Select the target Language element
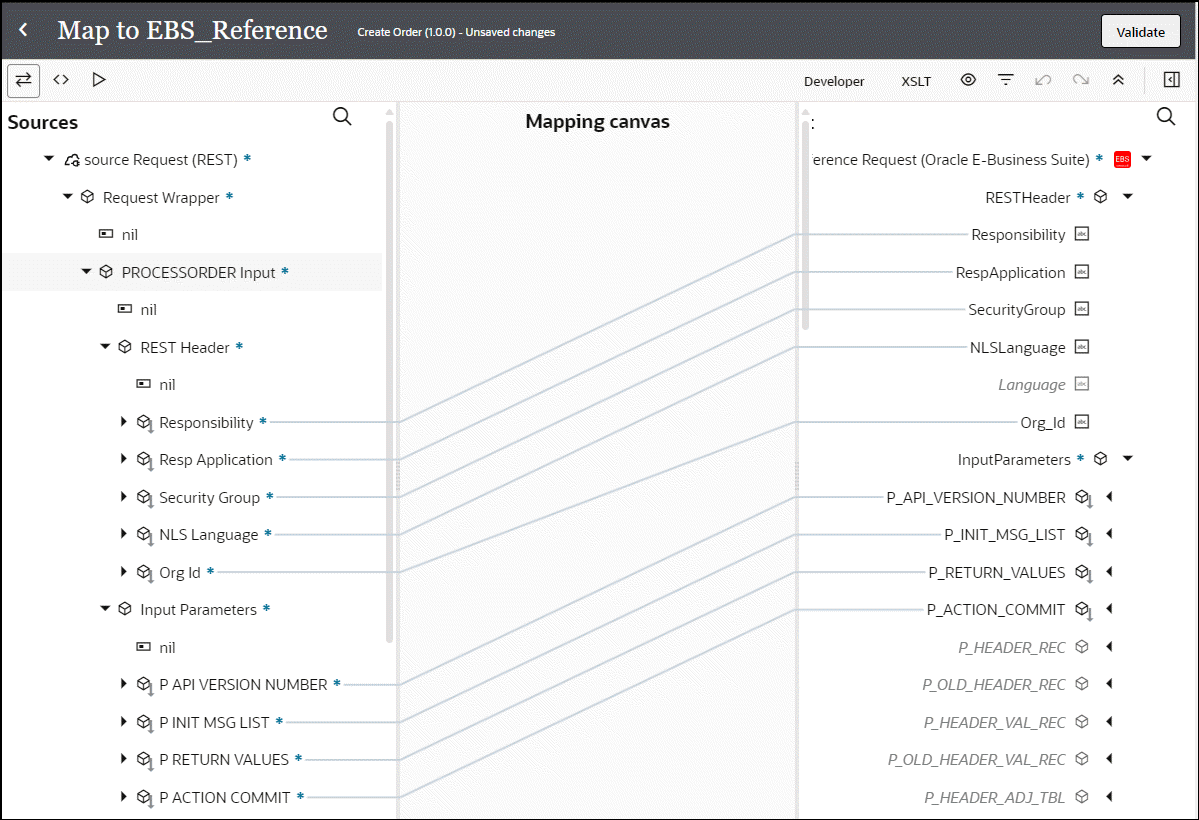The image size is (1199, 820). tap(1032, 385)
